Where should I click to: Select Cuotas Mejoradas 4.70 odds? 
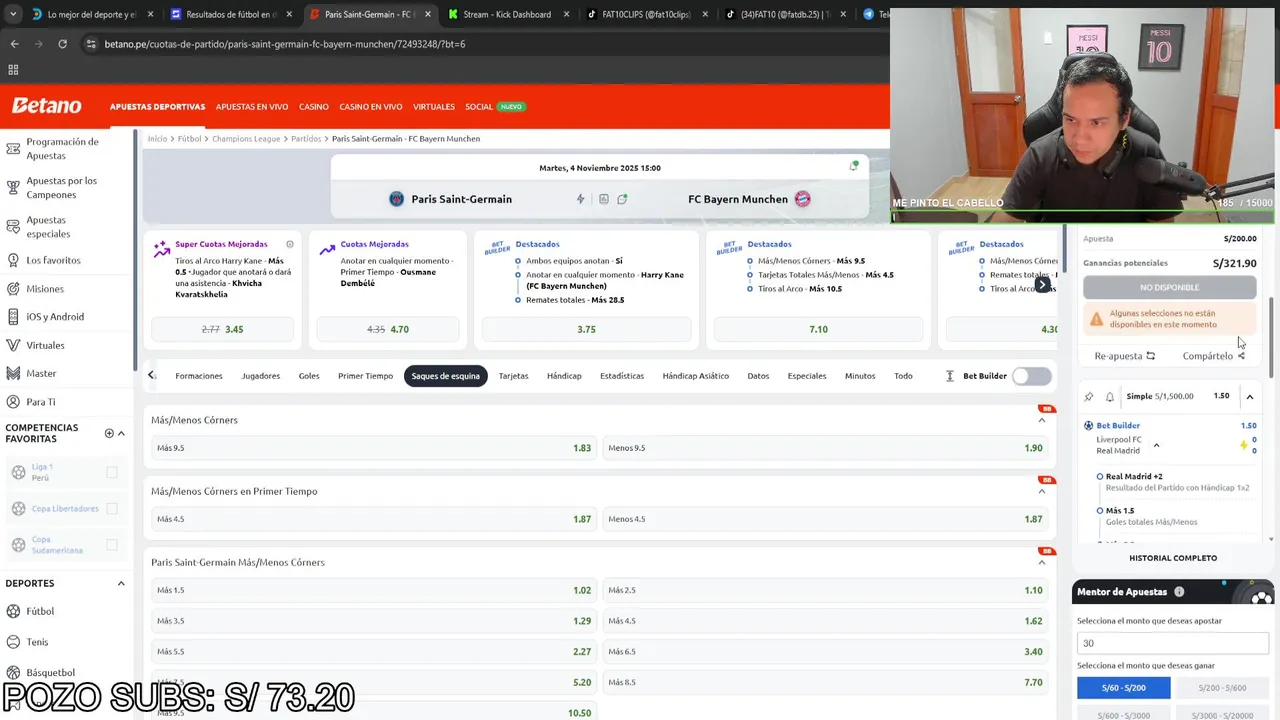click(x=388, y=329)
